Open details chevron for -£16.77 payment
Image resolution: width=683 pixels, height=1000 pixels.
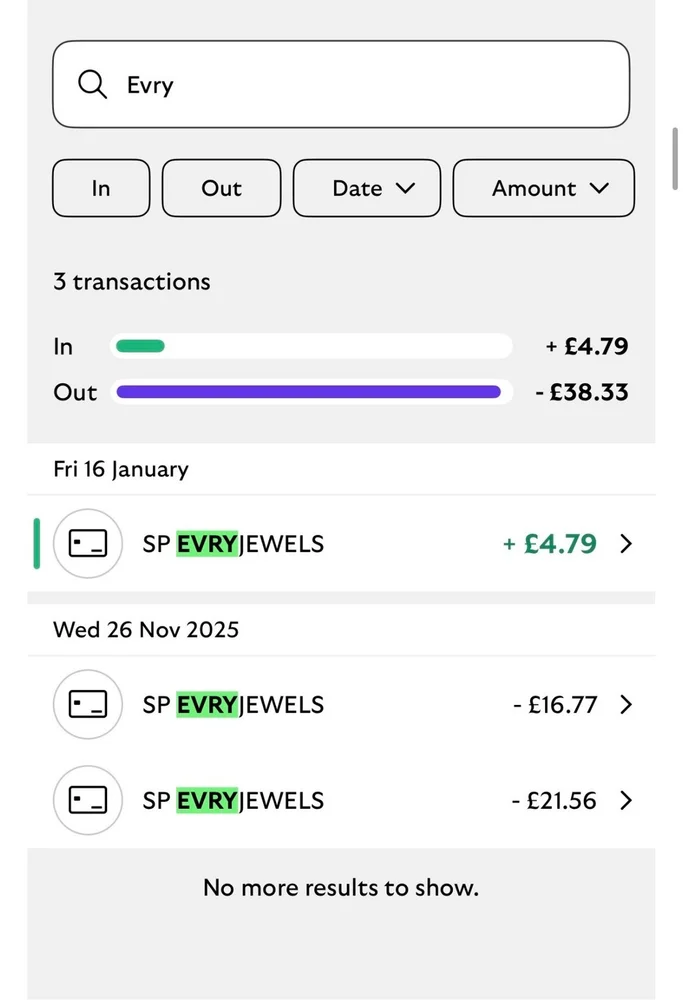626,704
